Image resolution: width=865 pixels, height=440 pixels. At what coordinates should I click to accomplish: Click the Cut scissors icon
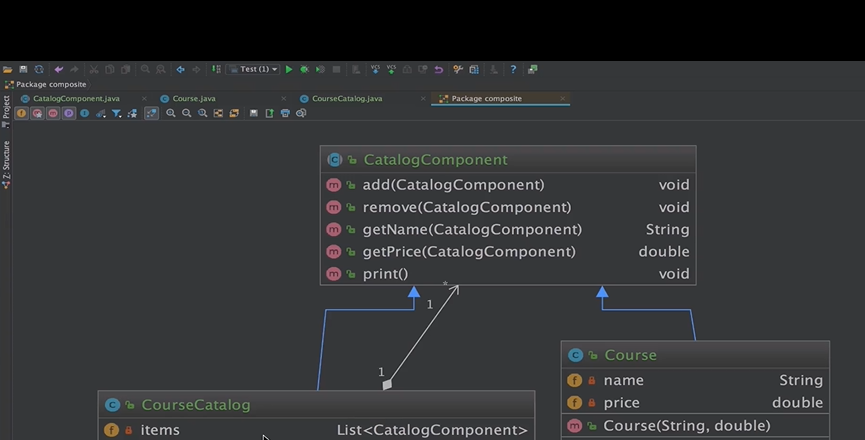94,69
